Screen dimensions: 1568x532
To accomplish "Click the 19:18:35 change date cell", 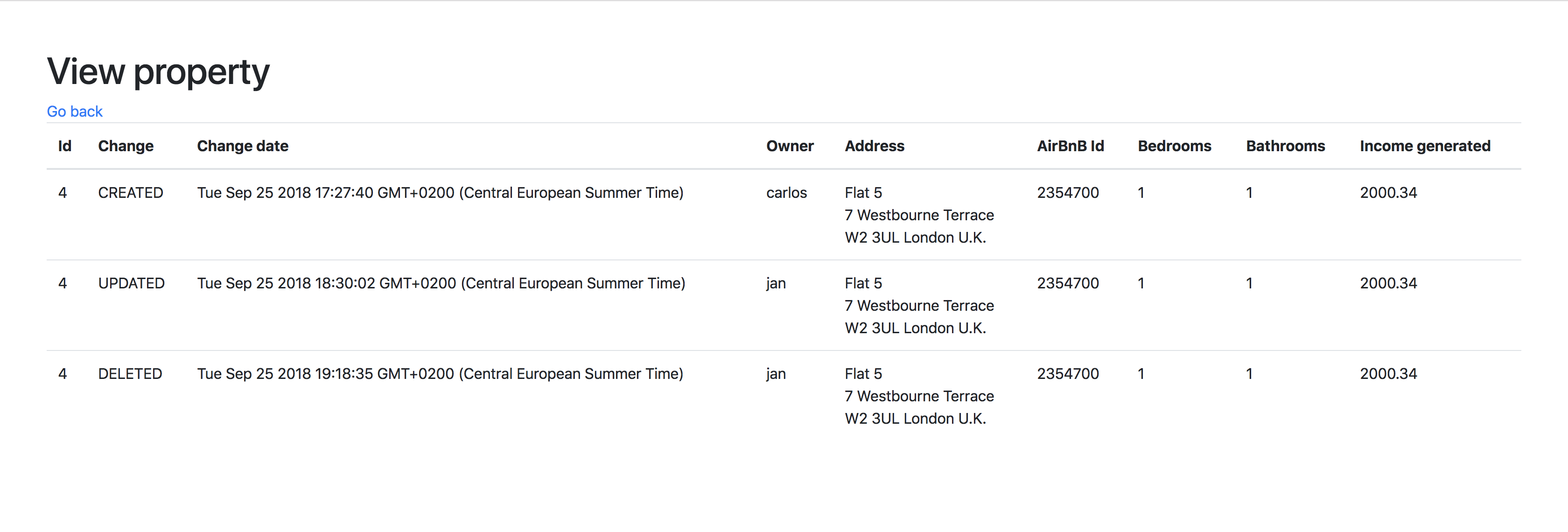I will [x=440, y=374].
